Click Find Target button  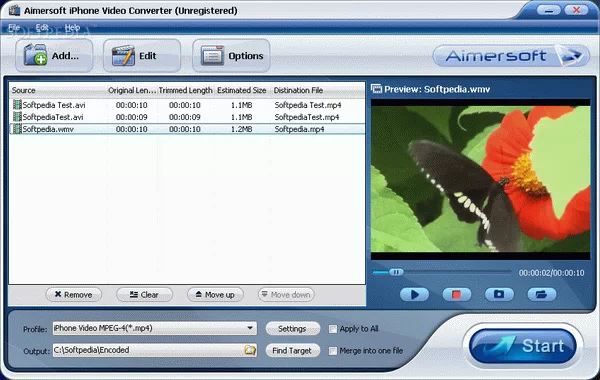click(292, 351)
